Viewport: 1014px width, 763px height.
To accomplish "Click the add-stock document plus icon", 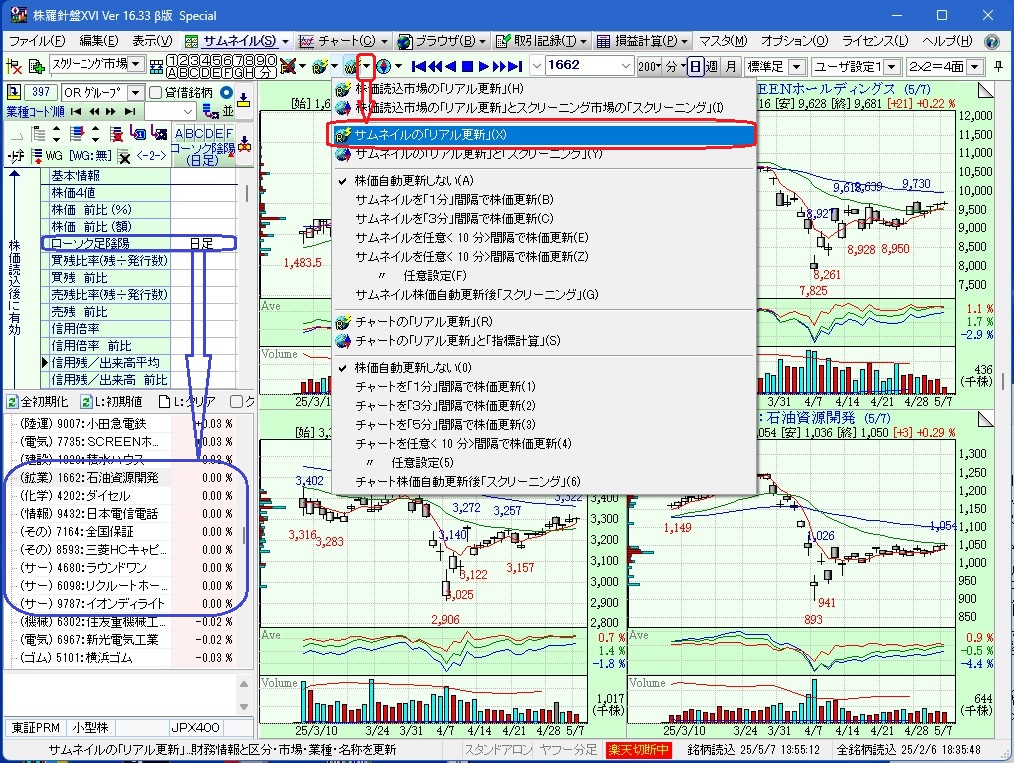I will pos(36,66).
